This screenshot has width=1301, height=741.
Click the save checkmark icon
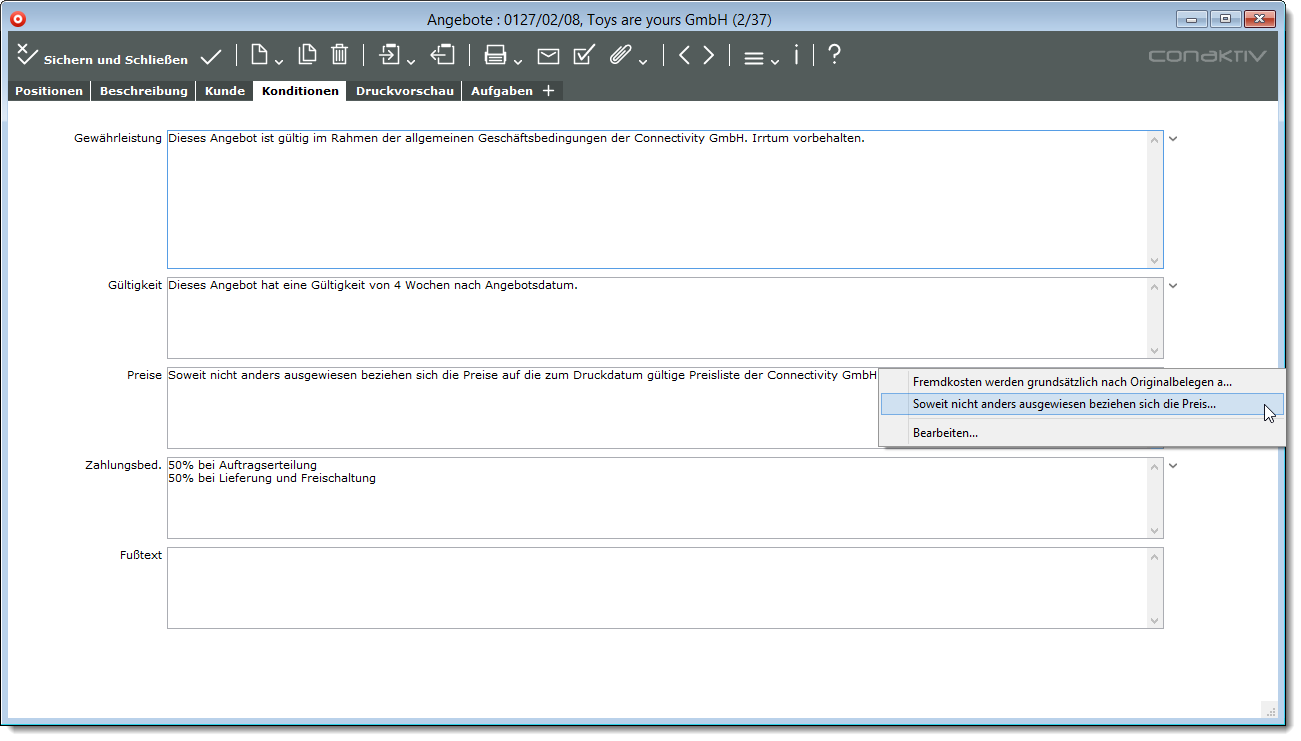pyautogui.click(x=211, y=57)
